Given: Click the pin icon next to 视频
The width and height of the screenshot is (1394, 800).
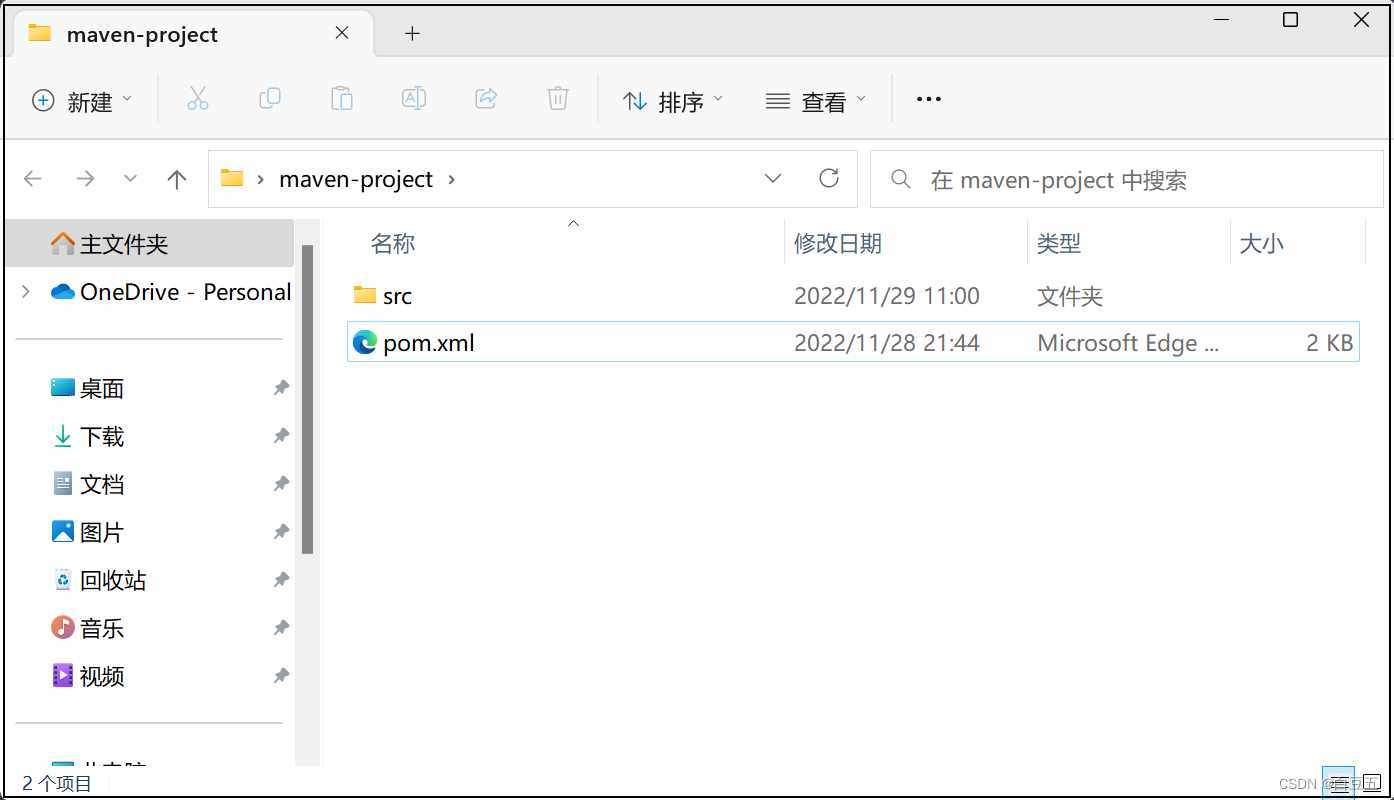Looking at the screenshot, I should [281, 676].
